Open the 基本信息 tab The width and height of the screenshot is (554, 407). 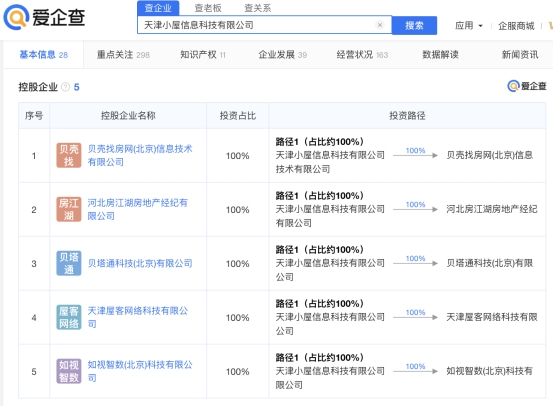[43, 54]
